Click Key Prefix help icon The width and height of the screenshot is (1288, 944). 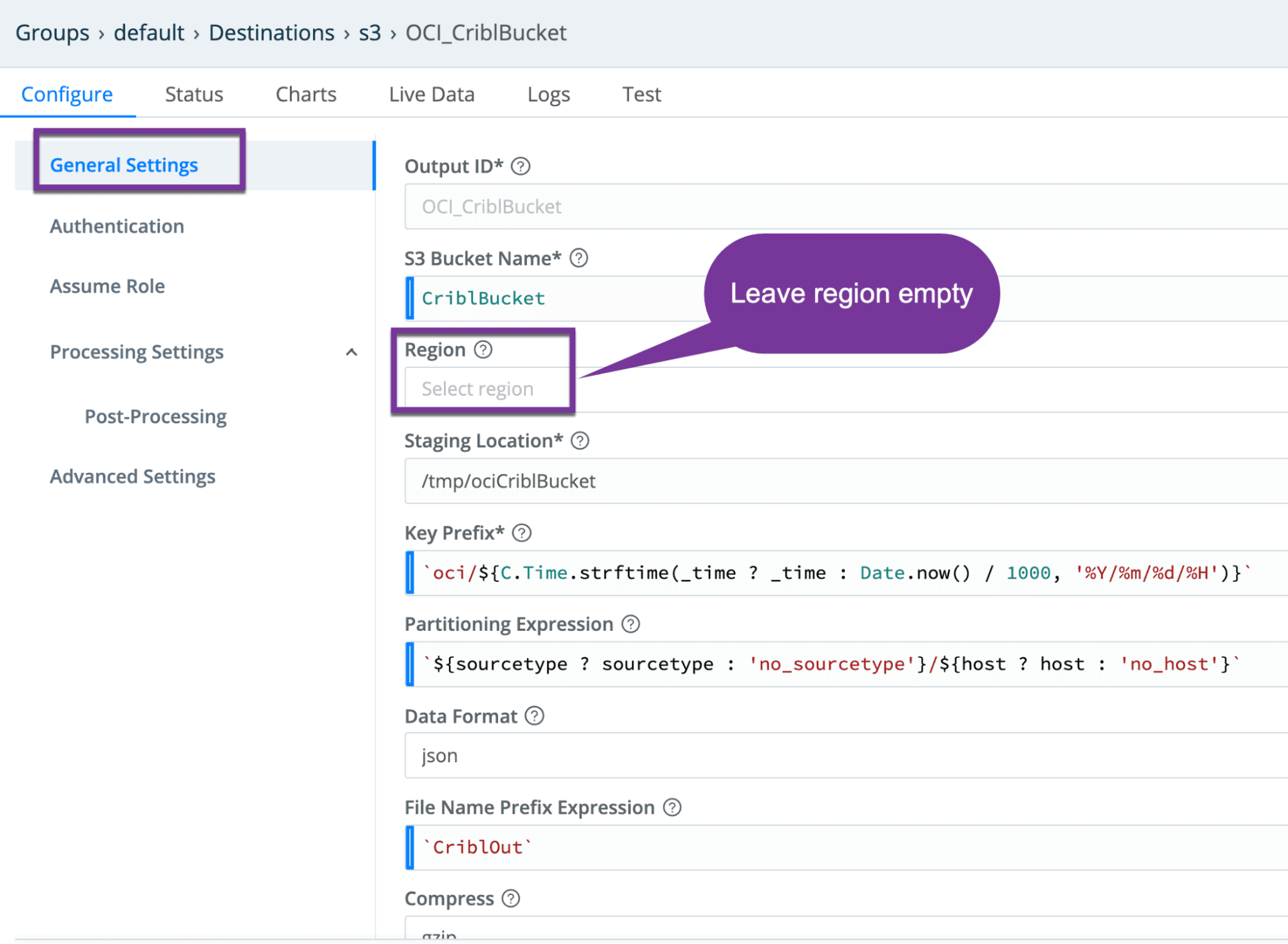pos(521,533)
